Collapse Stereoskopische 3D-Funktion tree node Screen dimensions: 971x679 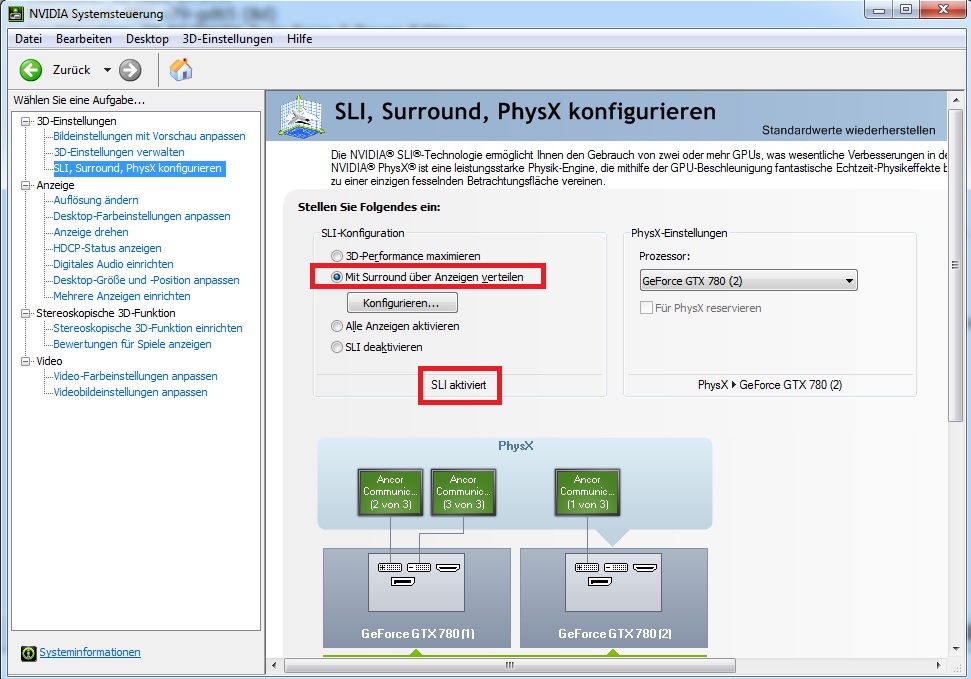pyautogui.click(x=25, y=313)
